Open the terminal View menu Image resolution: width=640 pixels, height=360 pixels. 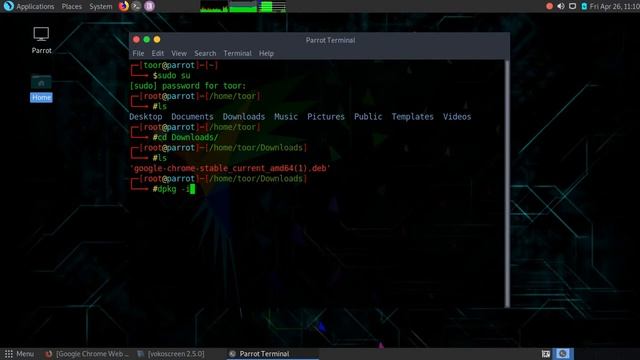[179, 53]
